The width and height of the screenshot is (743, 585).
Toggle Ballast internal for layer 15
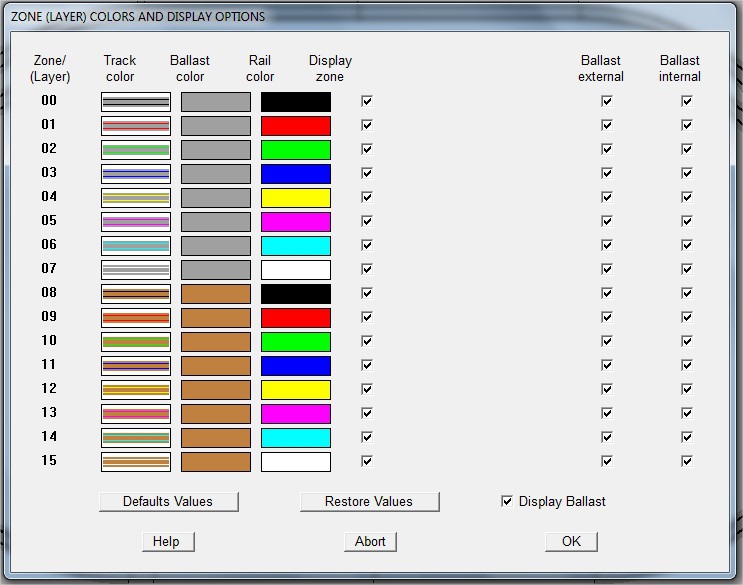(x=687, y=461)
